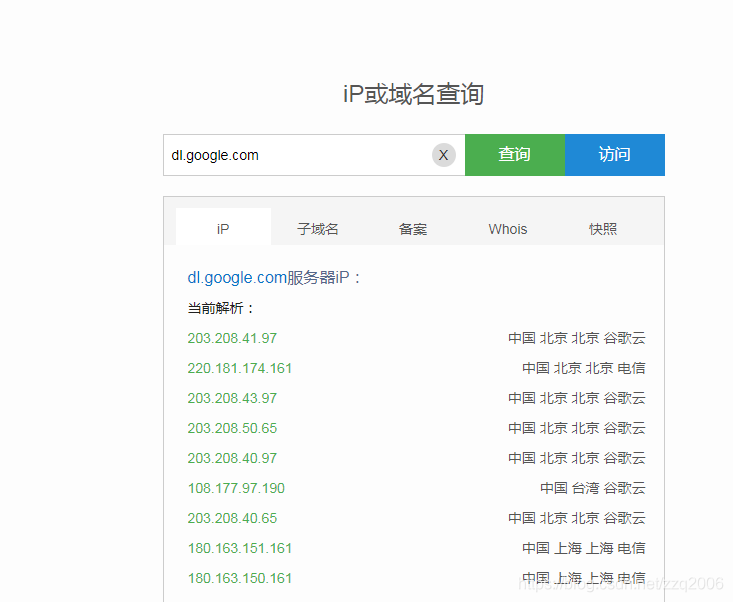Open IP address 220.181.174.161

click(240, 368)
